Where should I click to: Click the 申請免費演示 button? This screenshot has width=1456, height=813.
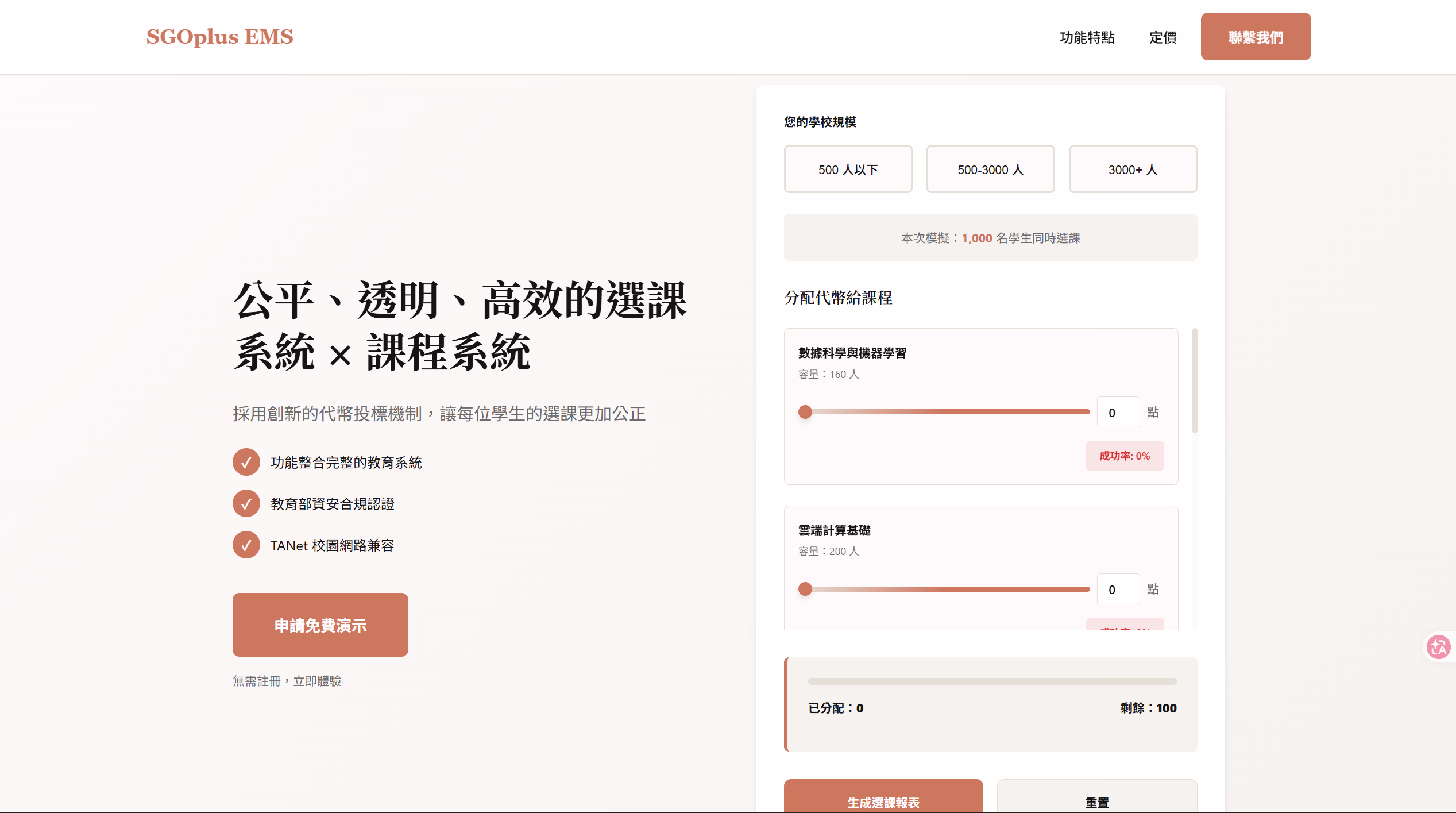[320, 625]
